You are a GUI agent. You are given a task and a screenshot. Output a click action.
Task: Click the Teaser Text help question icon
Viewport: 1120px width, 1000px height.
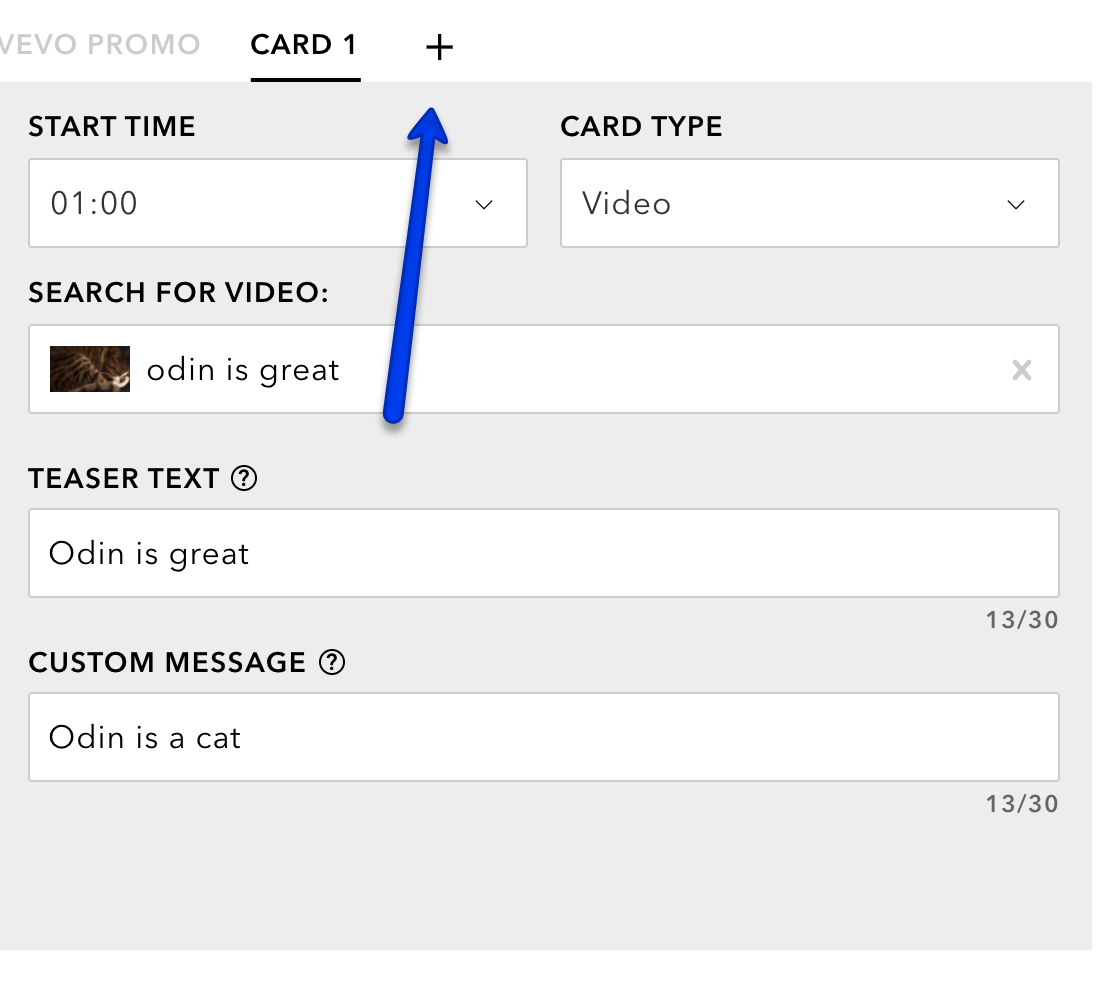[243, 479]
